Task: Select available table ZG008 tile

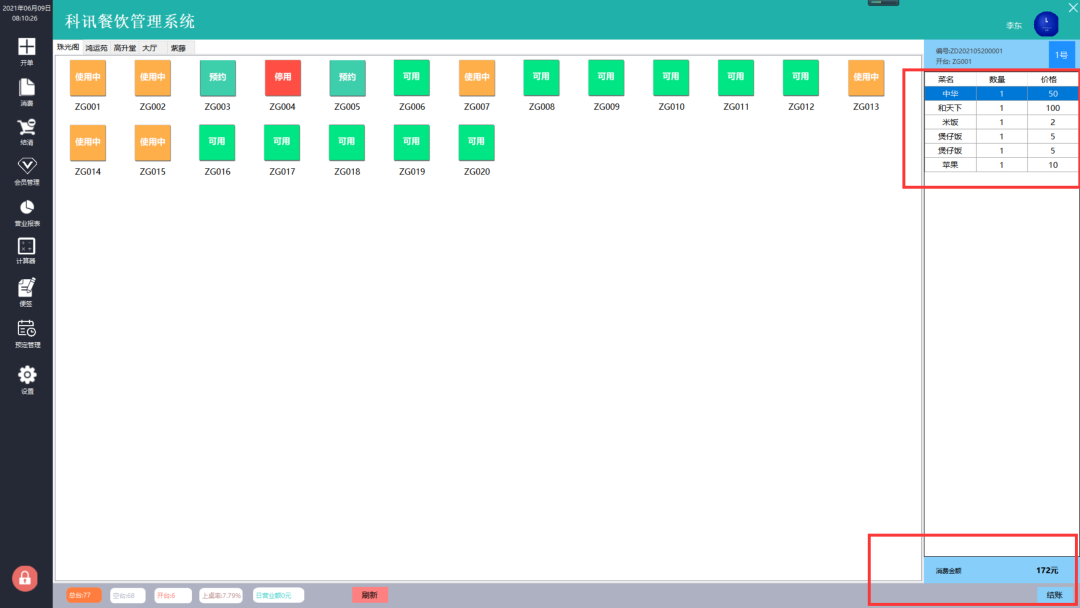Action: [541, 78]
